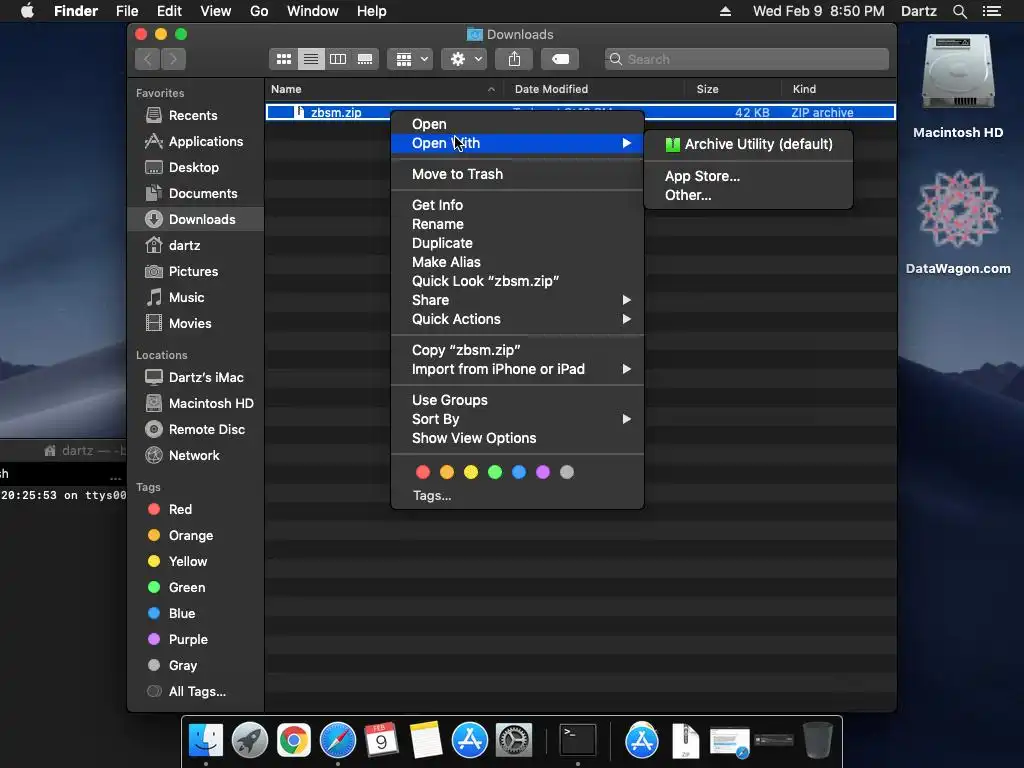Open Terminal from the Dock
The image size is (1024, 768).
click(x=578, y=741)
